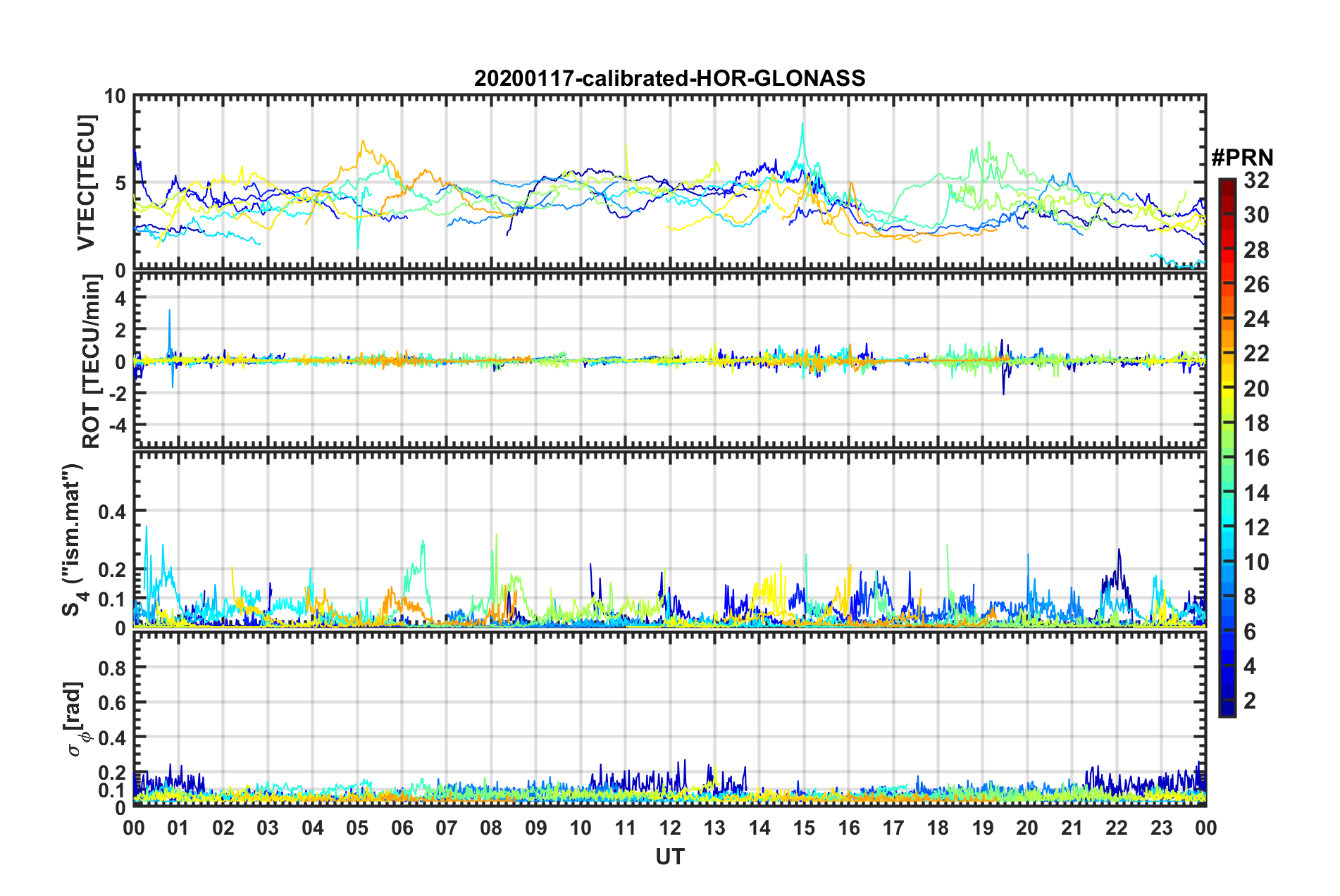Select colorbar tick label "24"
1340x896 pixels.
pos(1256,319)
